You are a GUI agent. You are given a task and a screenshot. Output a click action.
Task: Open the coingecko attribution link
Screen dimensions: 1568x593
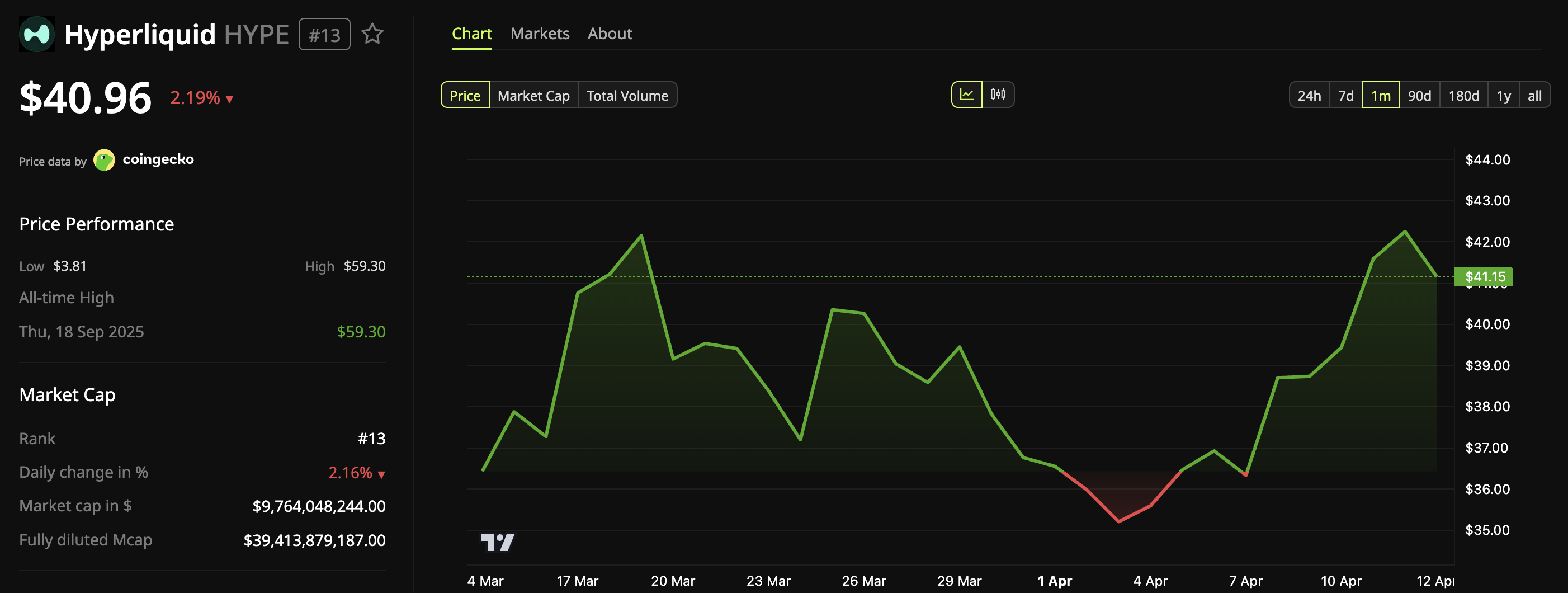[x=158, y=159]
